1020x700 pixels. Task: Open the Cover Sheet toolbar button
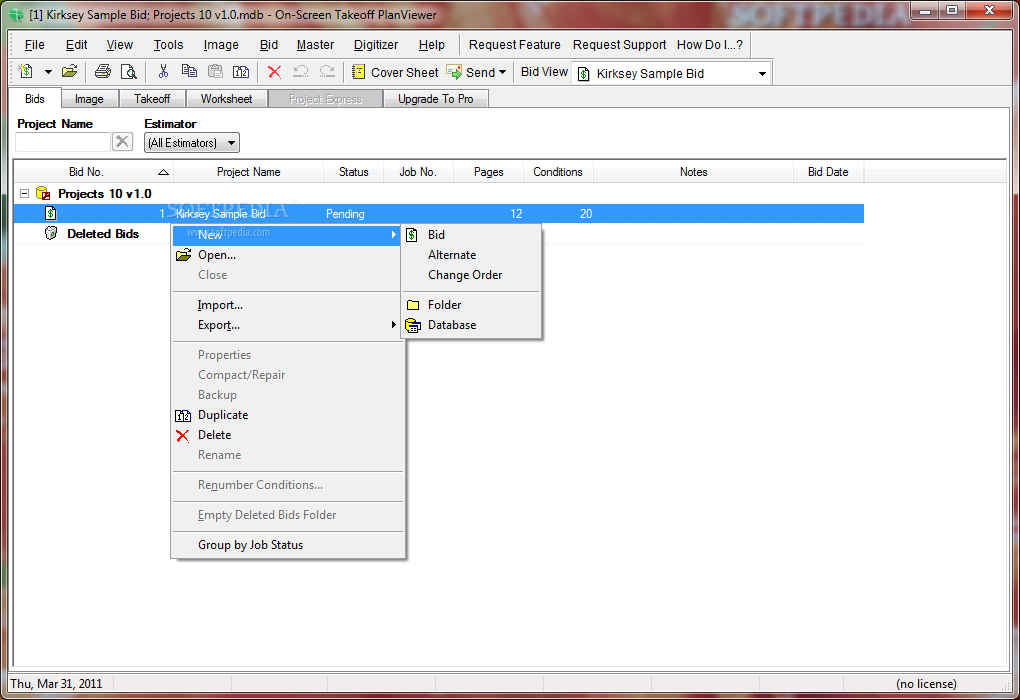(x=395, y=72)
